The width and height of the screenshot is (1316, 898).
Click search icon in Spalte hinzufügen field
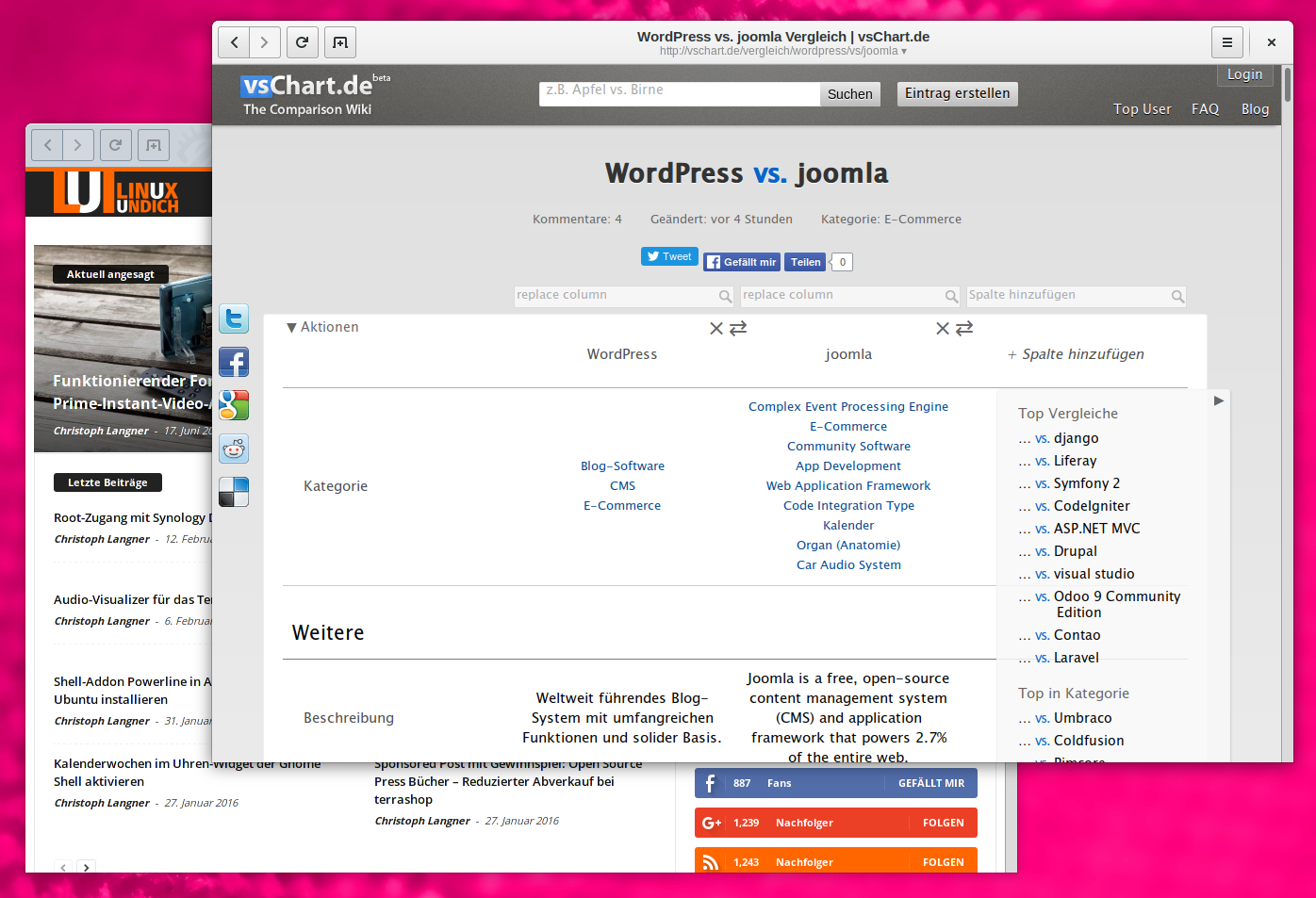tap(1177, 297)
